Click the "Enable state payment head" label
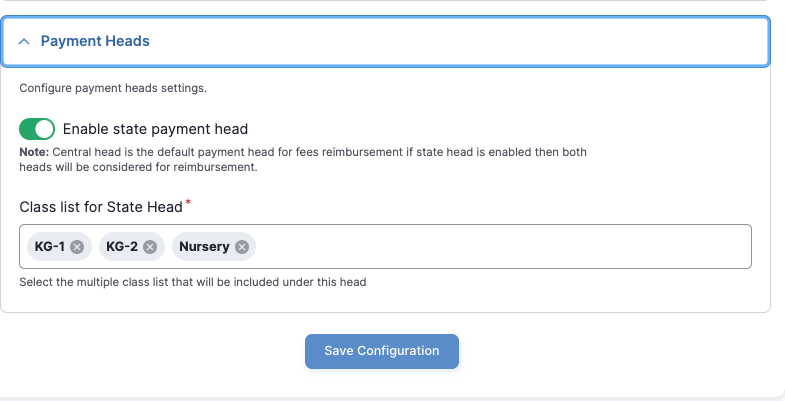This screenshot has height=401, width=785. (155, 129)
